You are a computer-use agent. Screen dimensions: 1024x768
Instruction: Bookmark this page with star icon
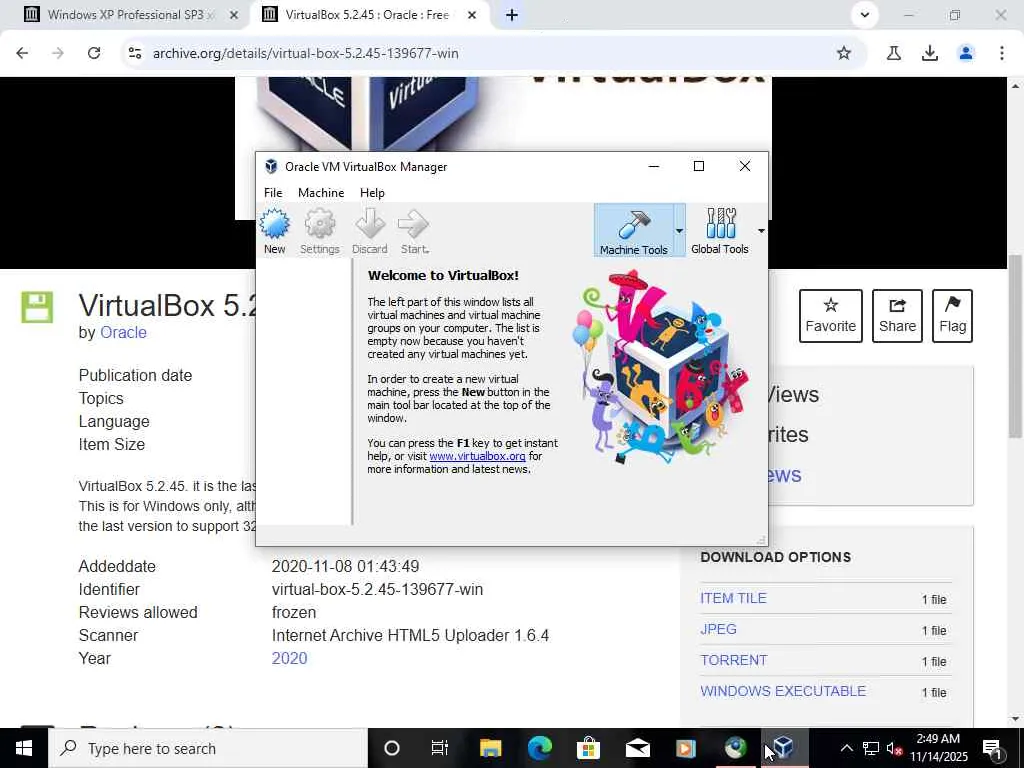pyautogui.click(x=844, y=53)
